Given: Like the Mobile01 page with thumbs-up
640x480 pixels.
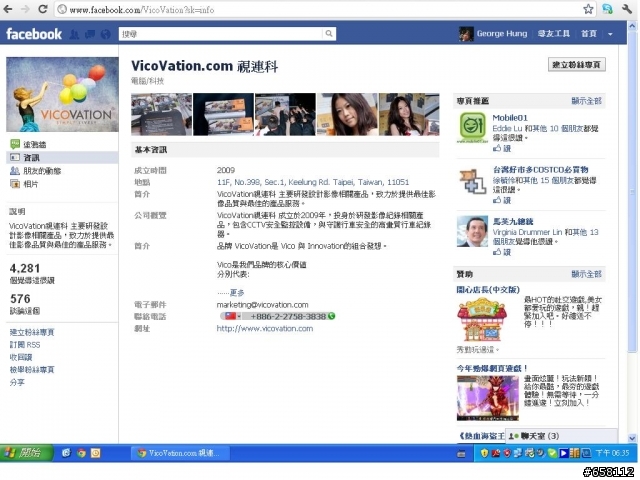Looking at the screenshot, I should pos(502,149).
